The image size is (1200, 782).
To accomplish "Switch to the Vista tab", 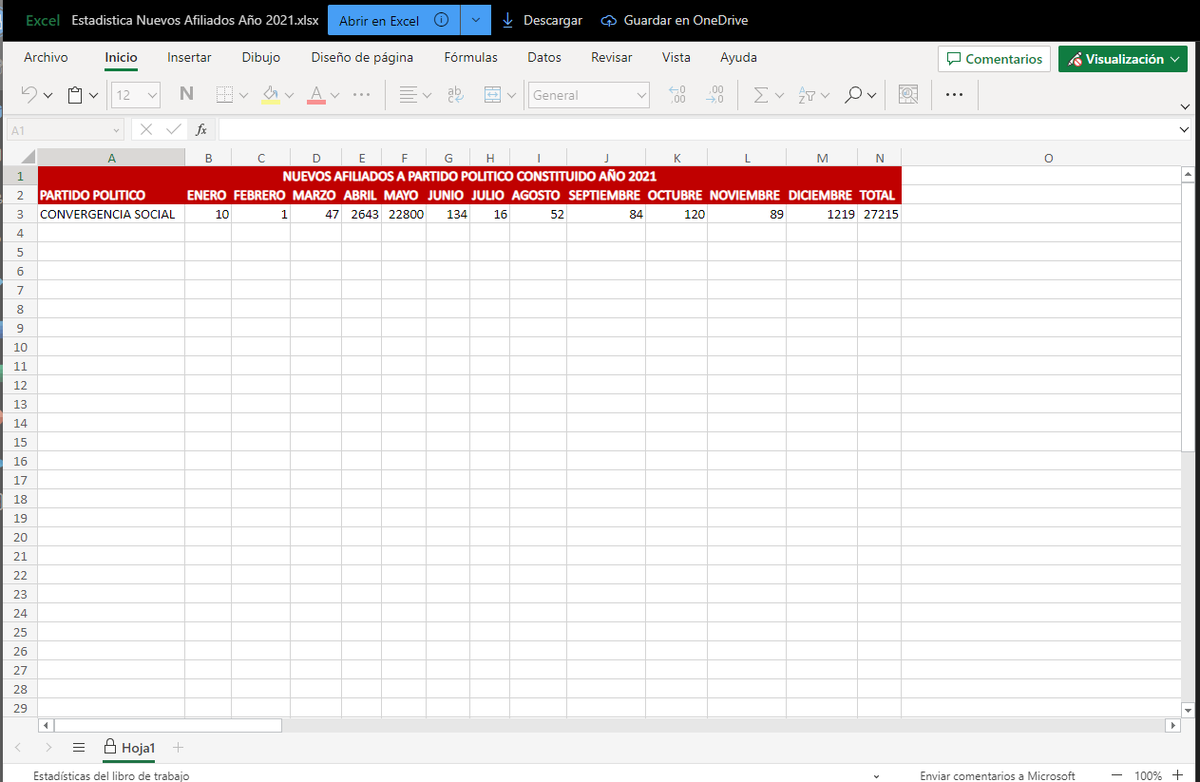I will tap(676, 58).
